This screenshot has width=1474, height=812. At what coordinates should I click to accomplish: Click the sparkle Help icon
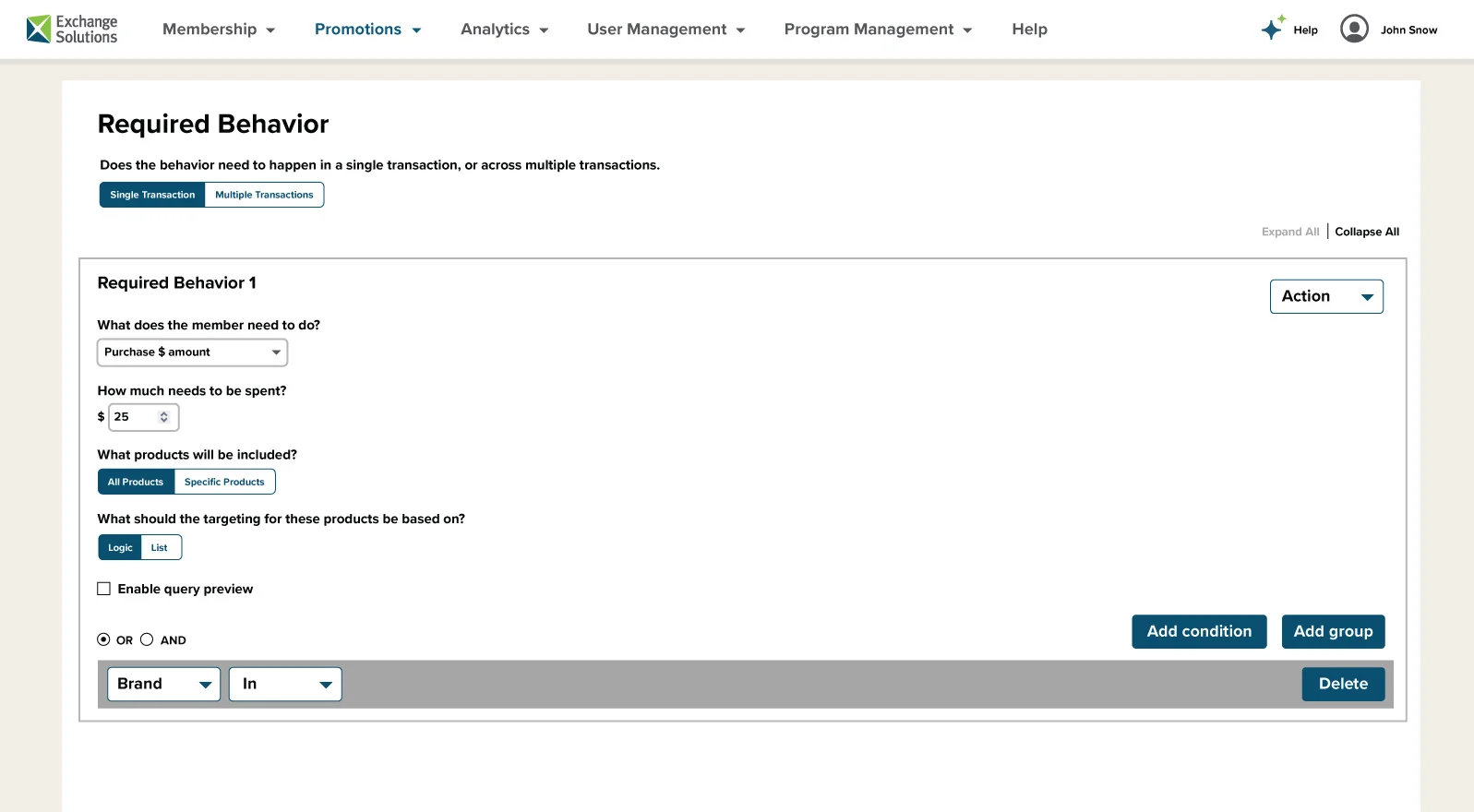tap(1273, 29)
